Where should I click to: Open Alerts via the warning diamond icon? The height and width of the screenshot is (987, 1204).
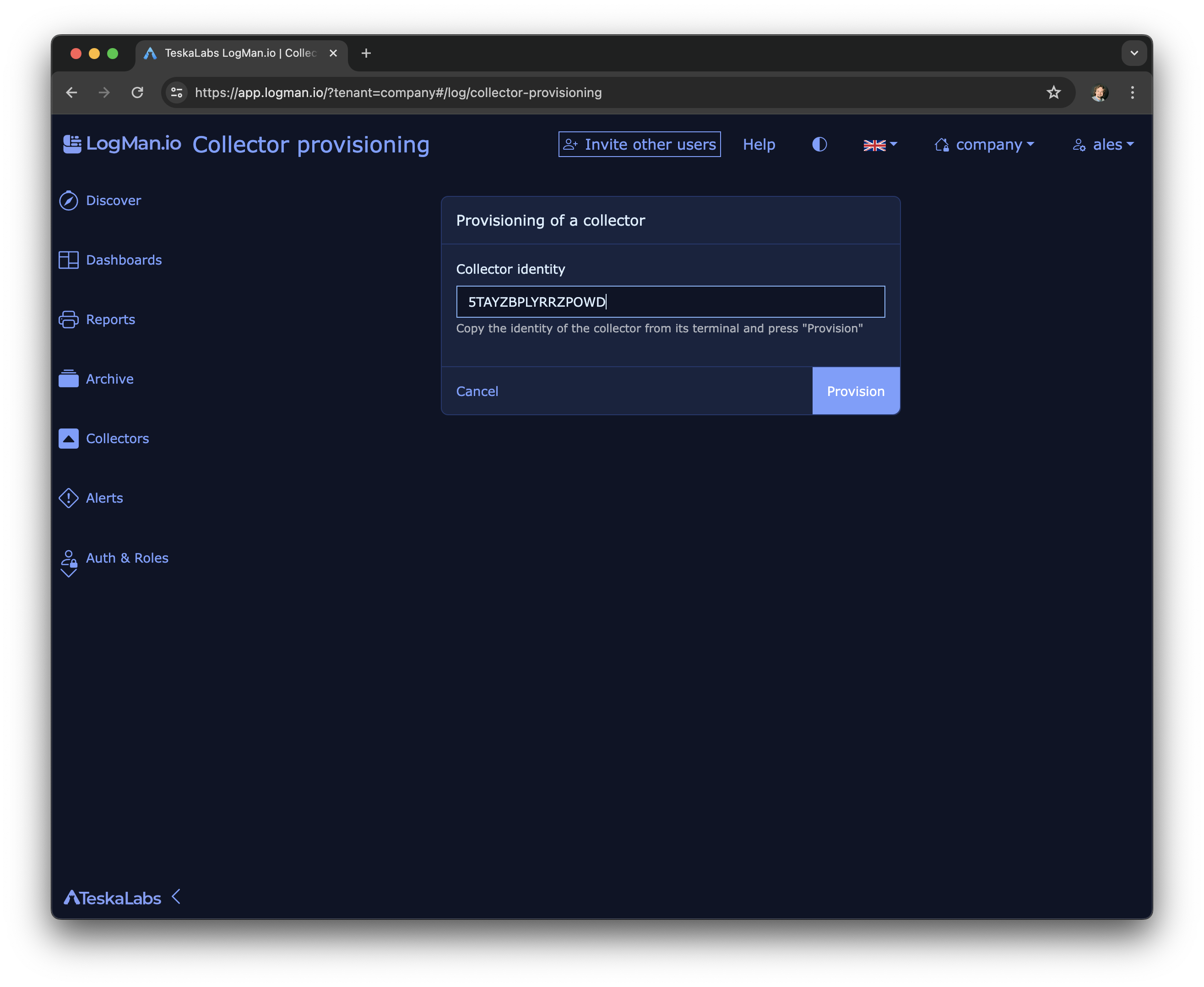68,498
